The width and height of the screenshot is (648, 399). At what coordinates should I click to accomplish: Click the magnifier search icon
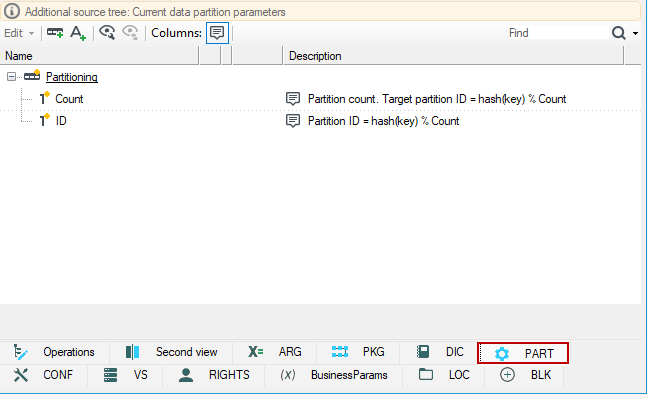coord(619,33)
